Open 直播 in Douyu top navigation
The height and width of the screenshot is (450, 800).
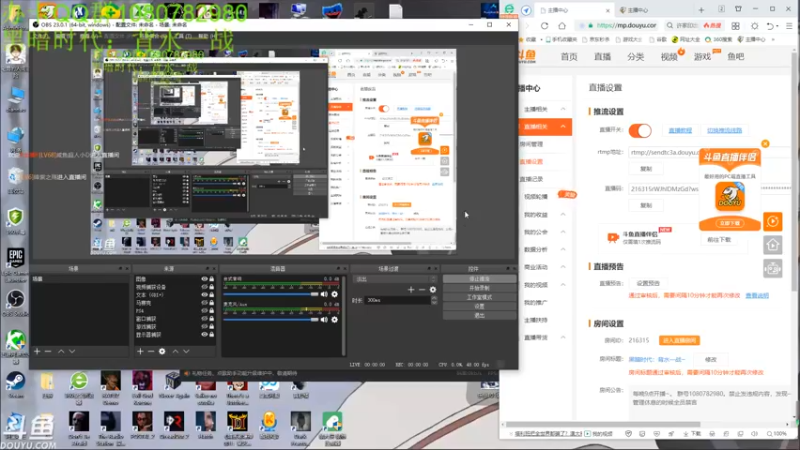603,57
